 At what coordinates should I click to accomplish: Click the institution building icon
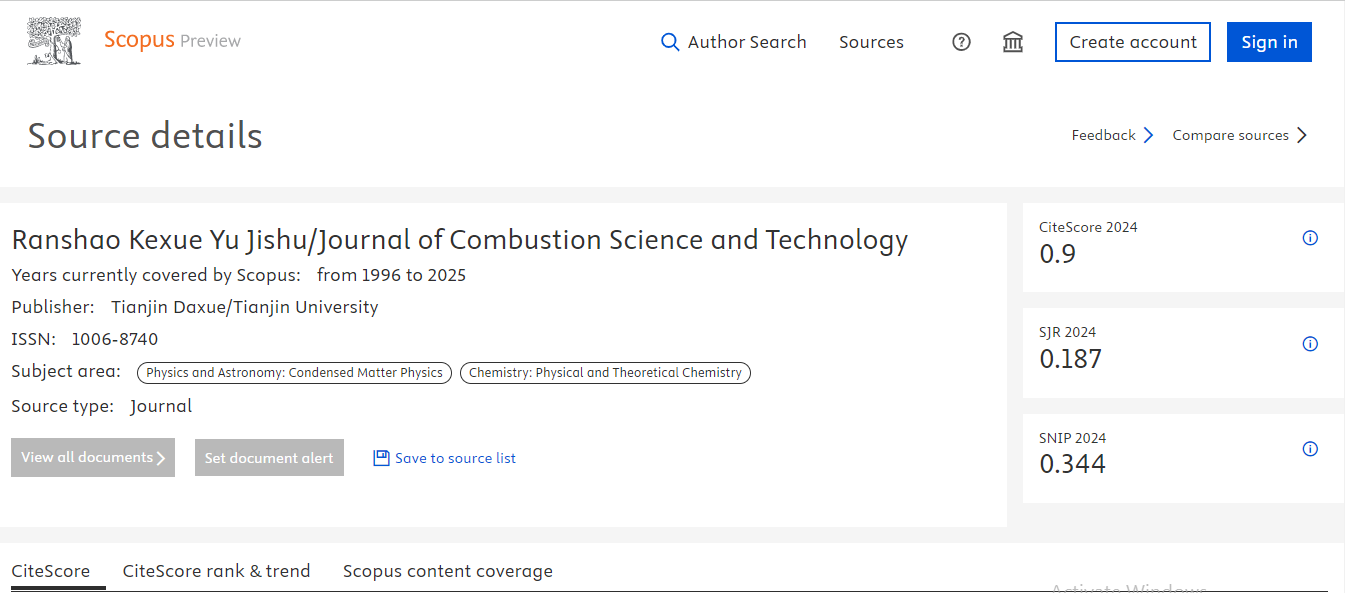tap(1013, 42)
